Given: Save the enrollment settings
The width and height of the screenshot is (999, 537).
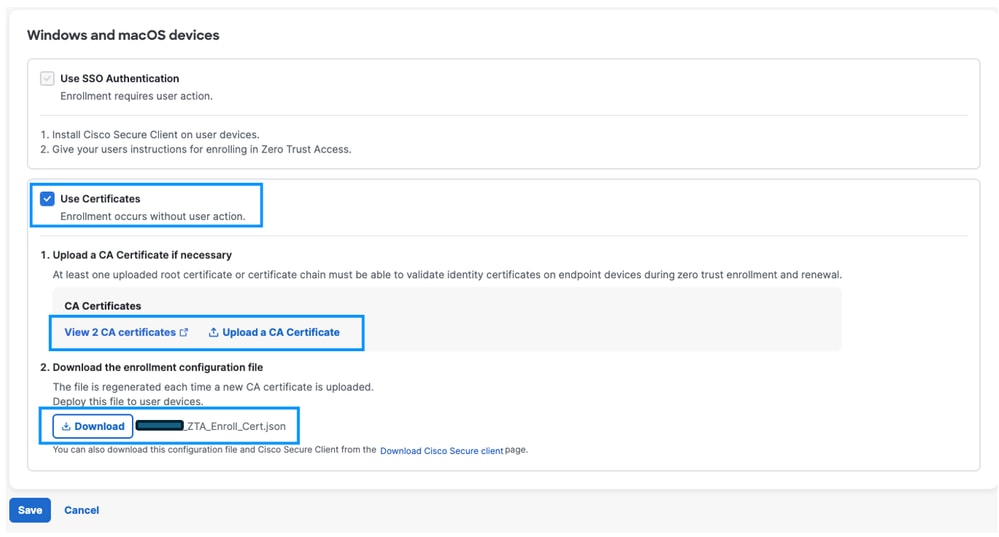Looking at the screenshot, I should [30, 510].
